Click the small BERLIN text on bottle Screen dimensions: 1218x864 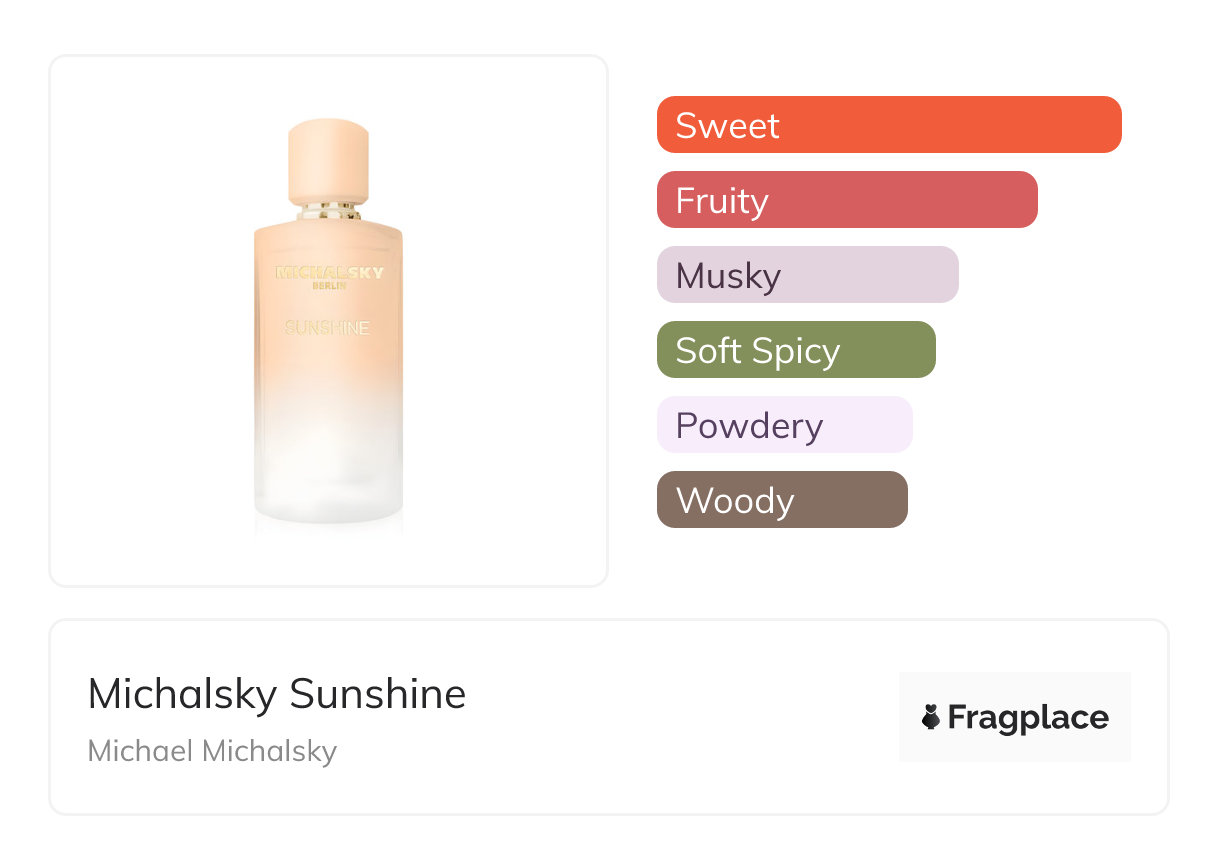coord(328,286)
